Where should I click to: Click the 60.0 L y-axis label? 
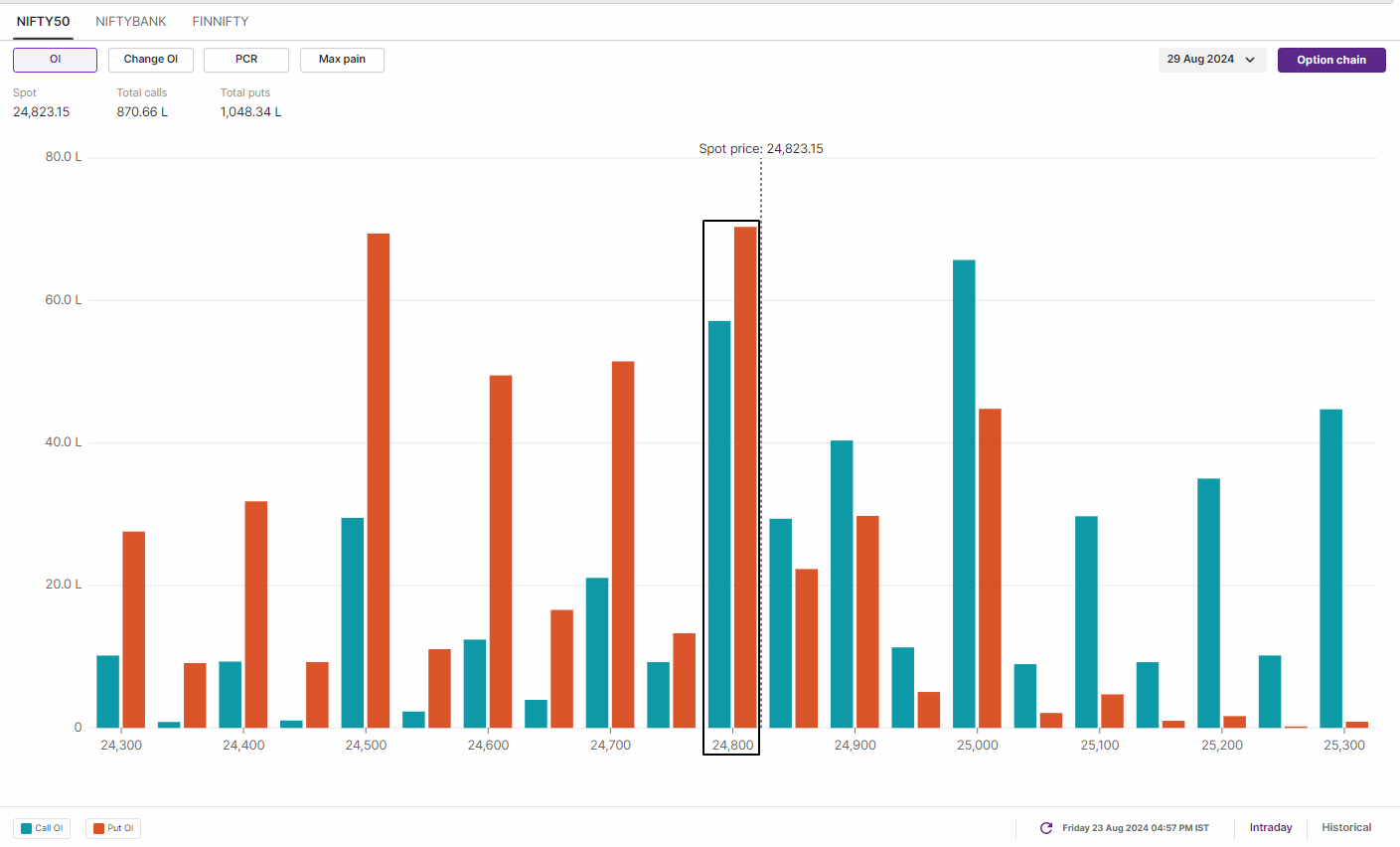click(x=64, y=300)
